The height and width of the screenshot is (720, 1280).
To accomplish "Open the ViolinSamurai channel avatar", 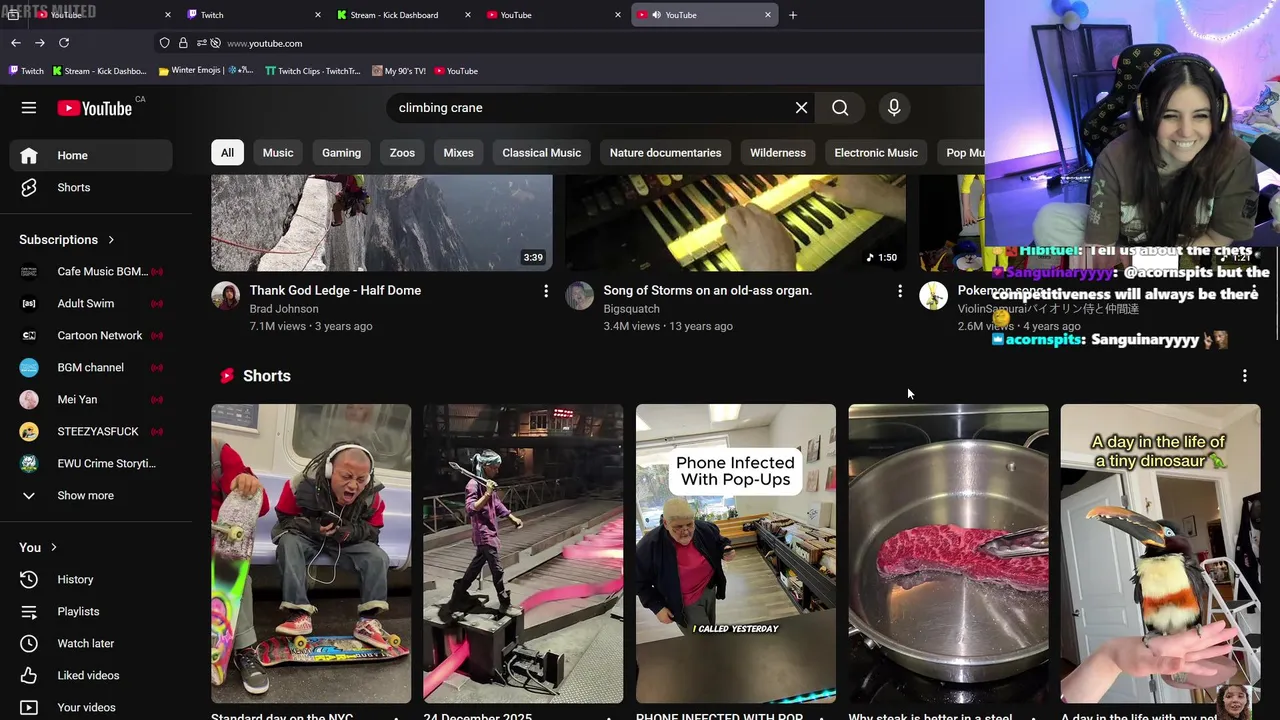I will pyautogui.click(x=934, y=296).
